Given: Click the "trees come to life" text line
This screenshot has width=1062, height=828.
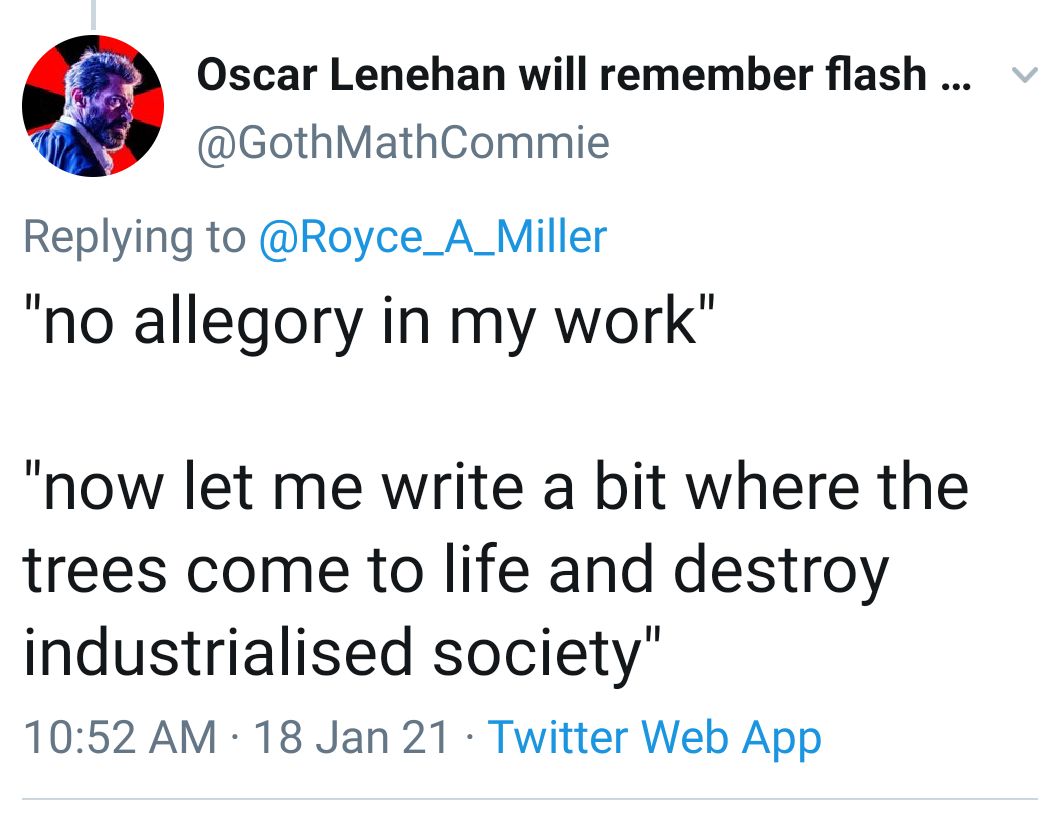Looking at the screenshot, I should click(x=455, y=571).
